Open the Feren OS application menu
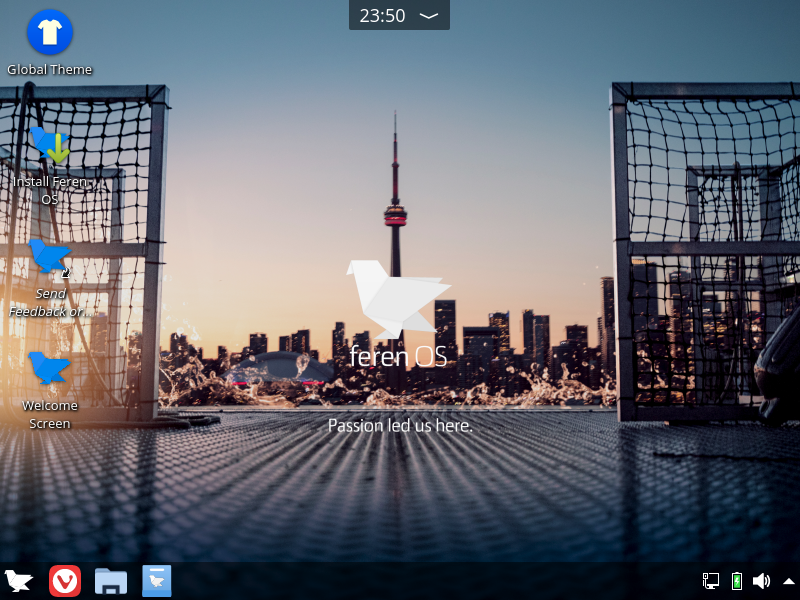Screen dimensions: 800x600 (19, 581)
